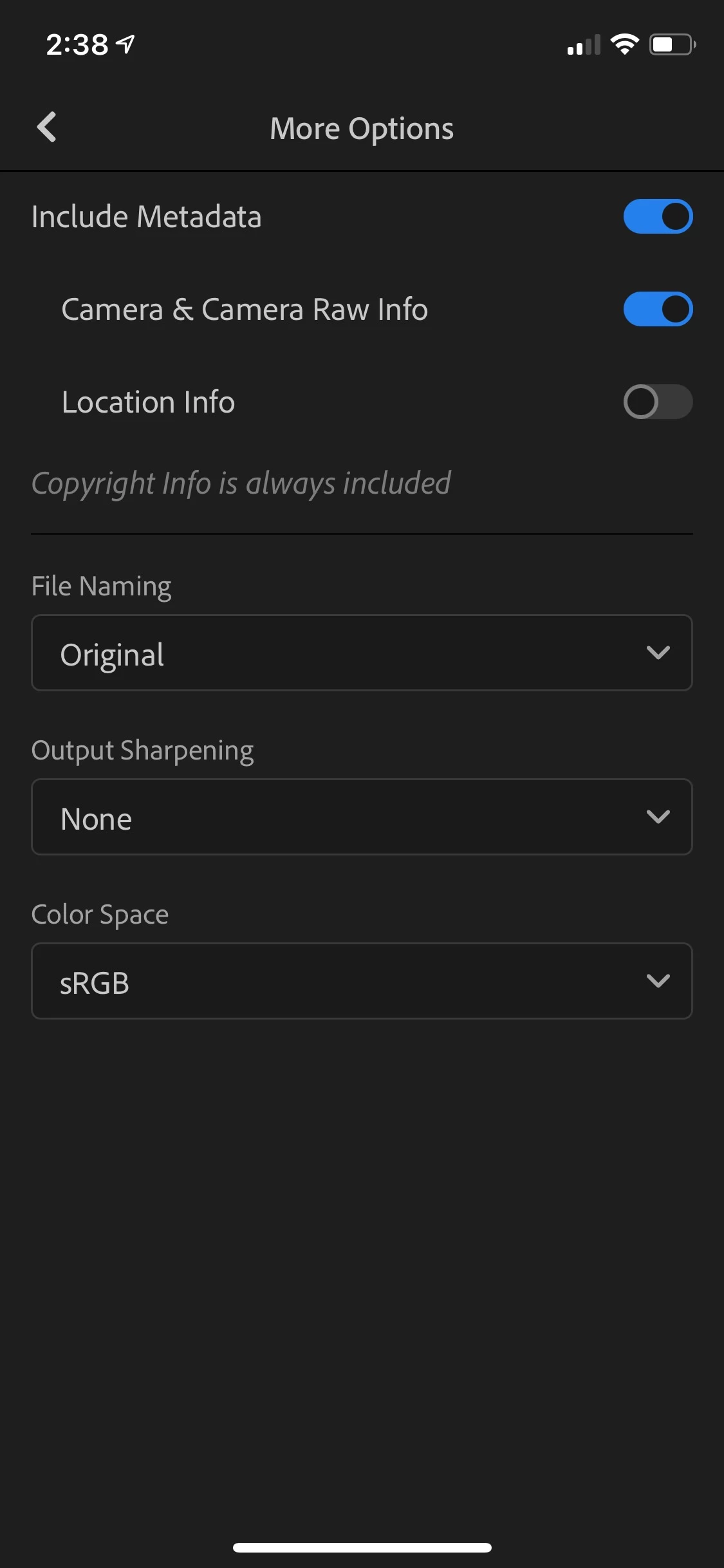This screenshot has width=724, height=1568.
Task: Disable Camera & Camera Raw Info switch
Action: (658, 309)
